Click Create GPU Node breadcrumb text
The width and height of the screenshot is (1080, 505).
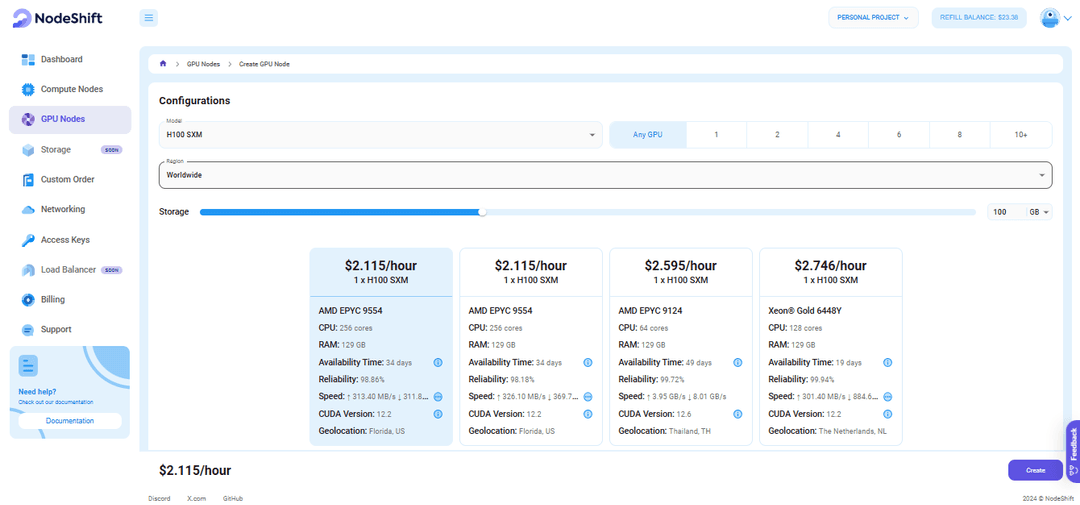coord(264,63)
